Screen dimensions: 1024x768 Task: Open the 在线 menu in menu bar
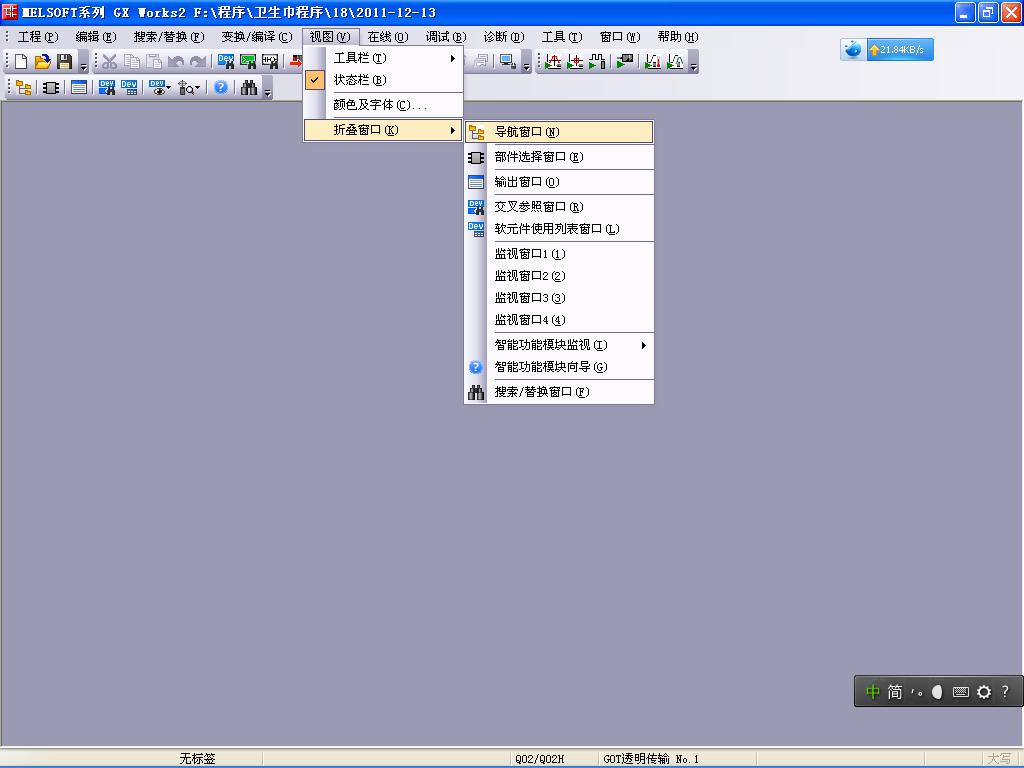click(x=387, y=37)
